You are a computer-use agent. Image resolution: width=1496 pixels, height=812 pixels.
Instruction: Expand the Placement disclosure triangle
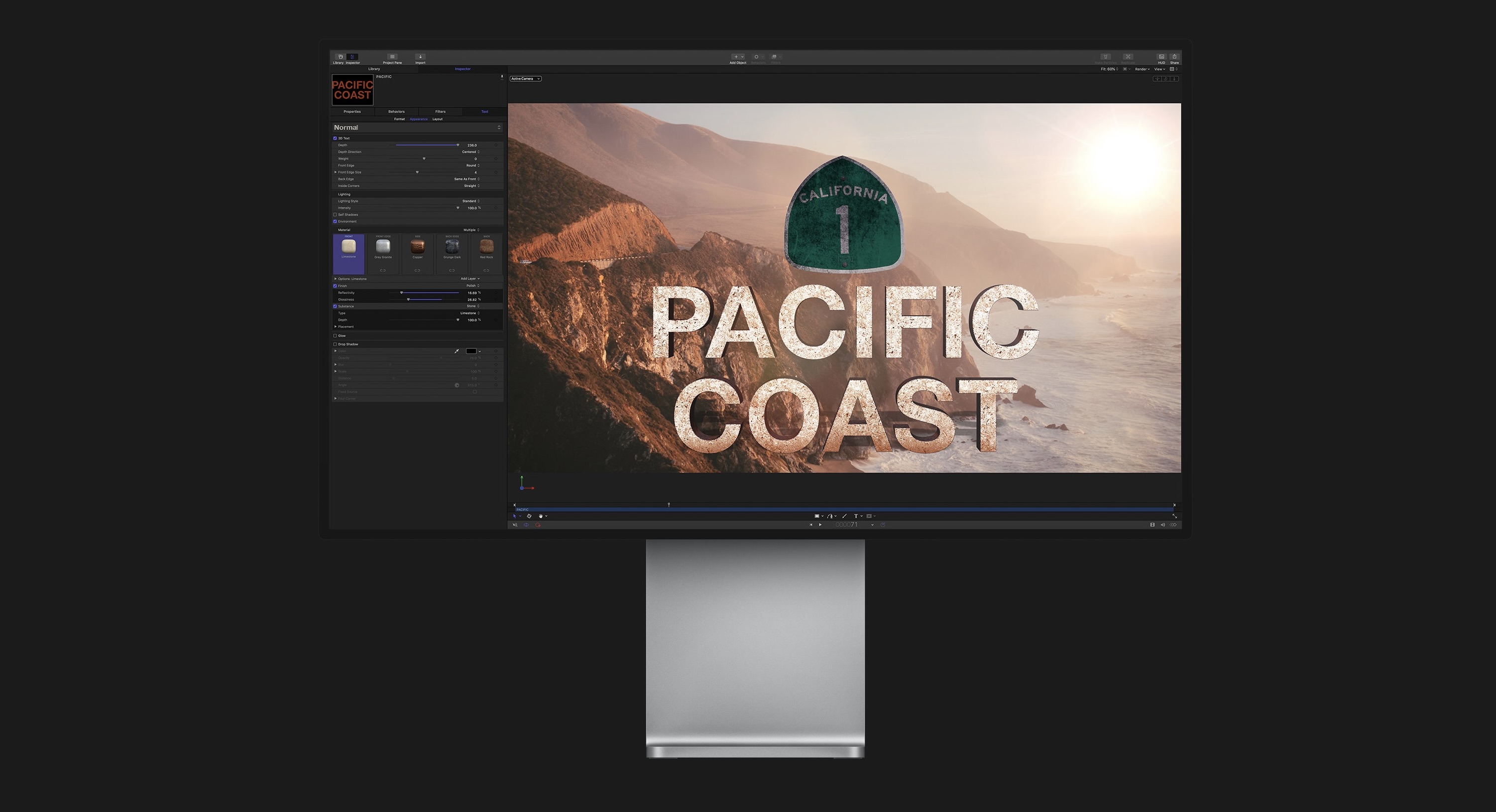click(x=336, y=327)
